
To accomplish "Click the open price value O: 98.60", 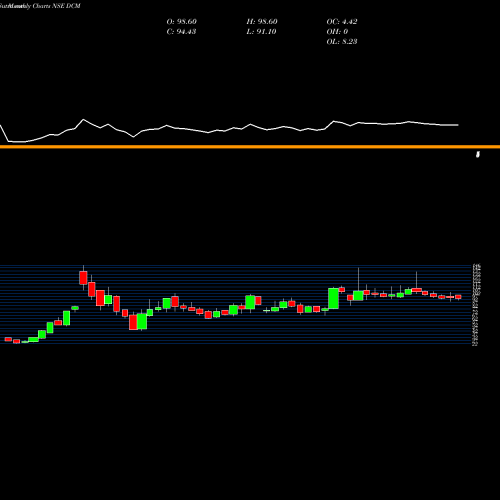I will [182, 22].
